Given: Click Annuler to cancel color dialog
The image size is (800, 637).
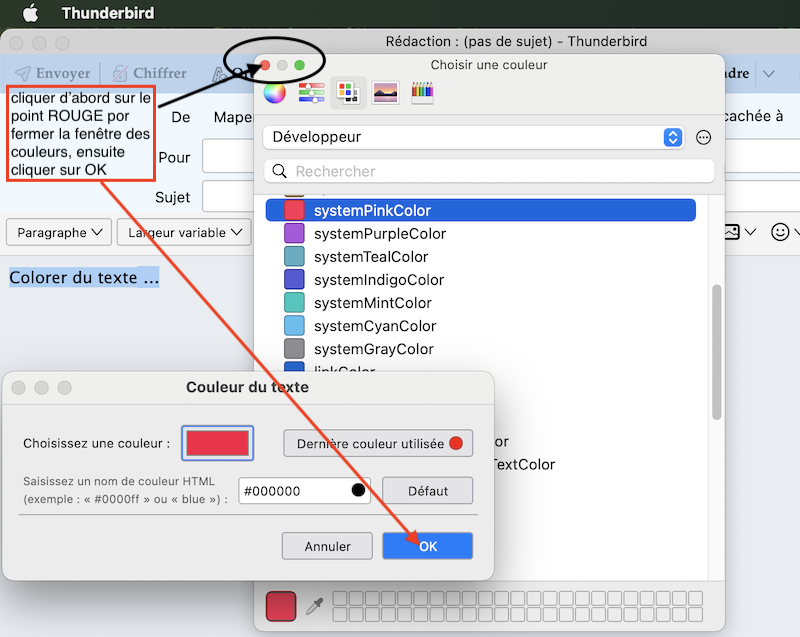Looking at the screenshot, I should pos(327,546).
